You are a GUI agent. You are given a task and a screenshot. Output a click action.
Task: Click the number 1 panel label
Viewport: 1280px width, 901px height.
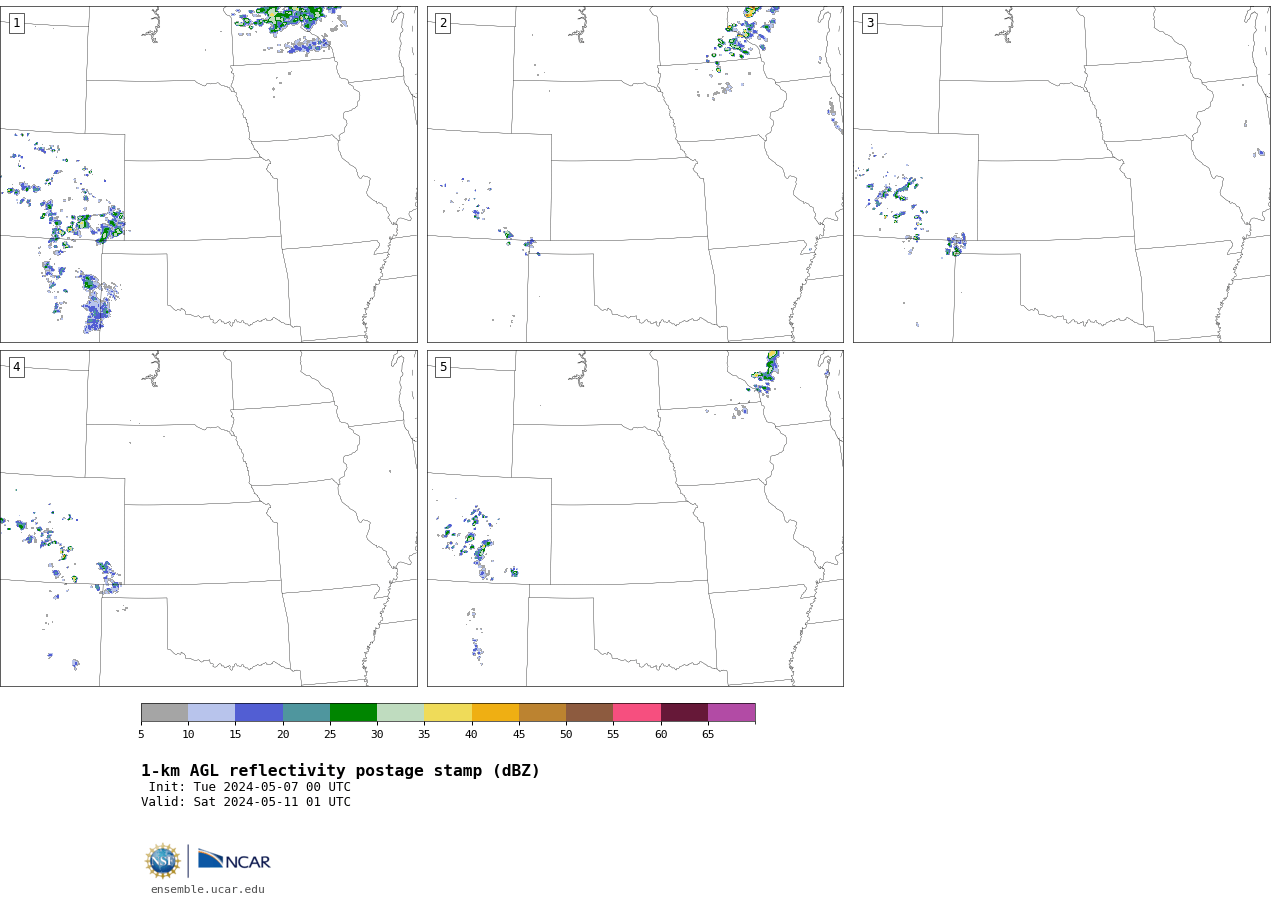tap(16, 23)
